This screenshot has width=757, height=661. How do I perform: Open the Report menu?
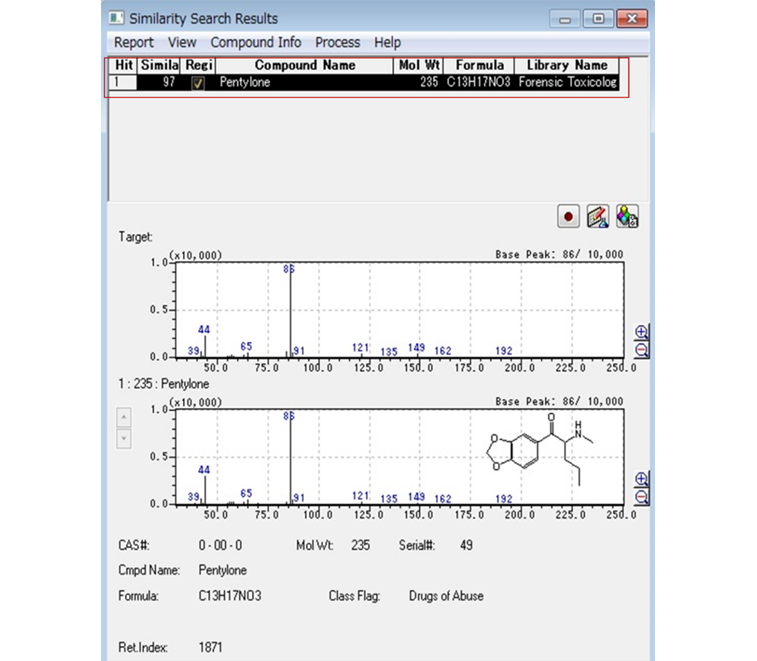pos(134,42)
